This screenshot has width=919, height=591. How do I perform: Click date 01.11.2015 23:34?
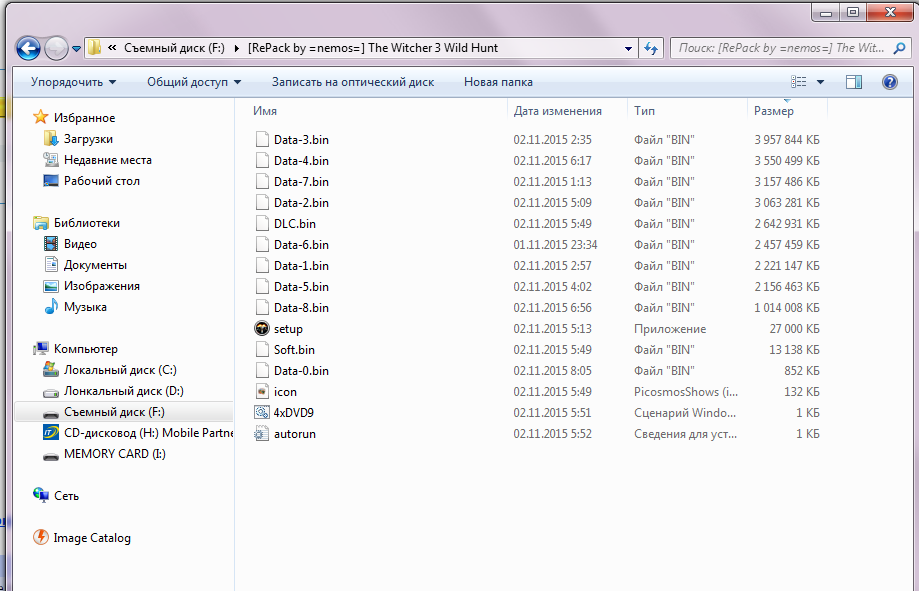555,244
